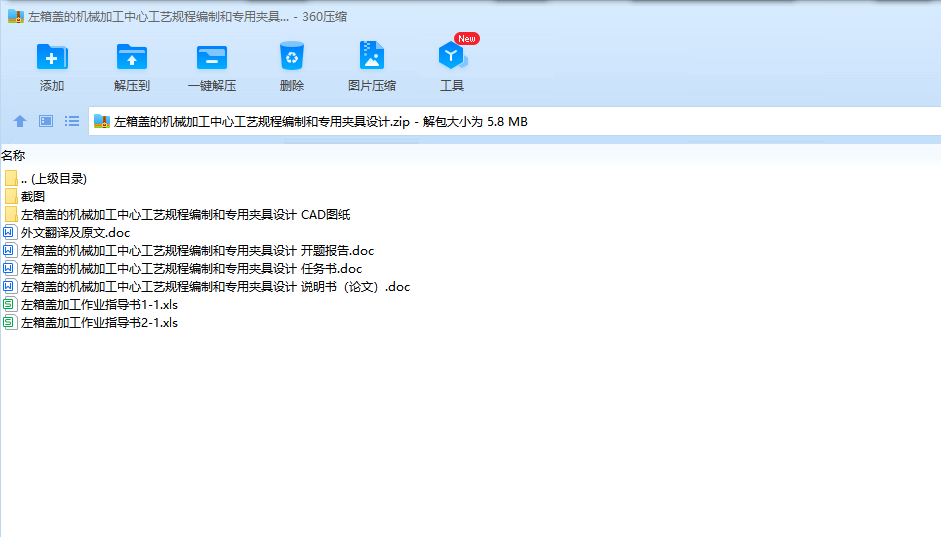Click the 说明书（论文）.doc document icon

[x=9, y=286]
